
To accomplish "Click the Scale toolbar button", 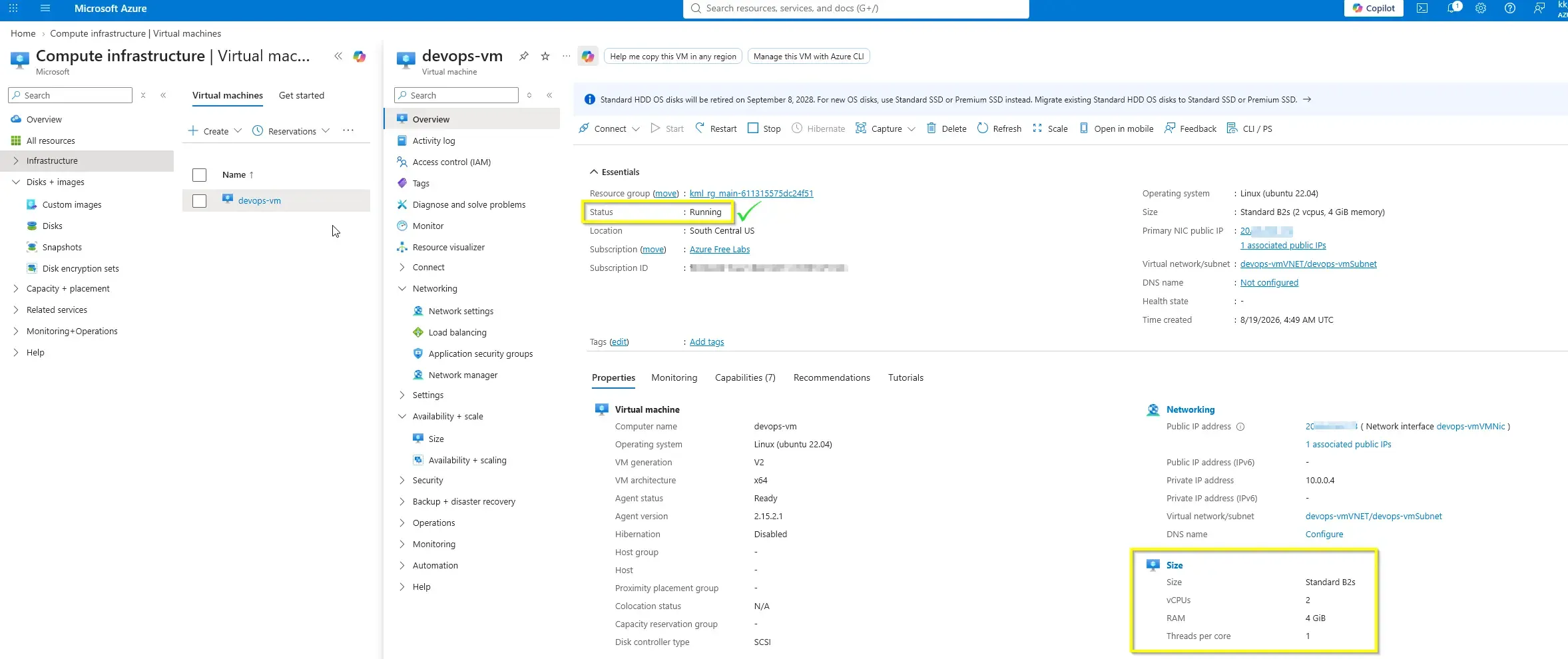I will pos(1050,128).
